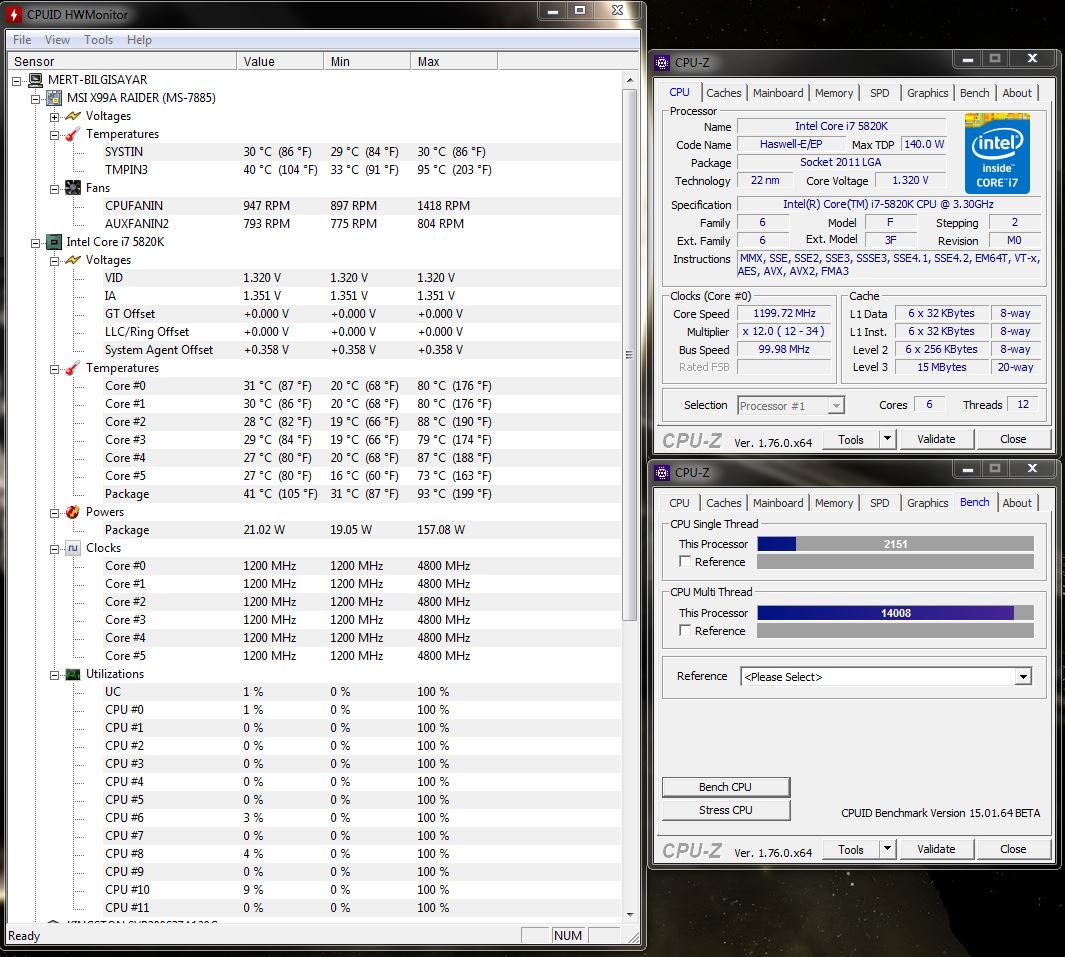This screenshot has height=957, width=1065.
Task: Click the Bench CPU button
Action: [x=725, y=787]
